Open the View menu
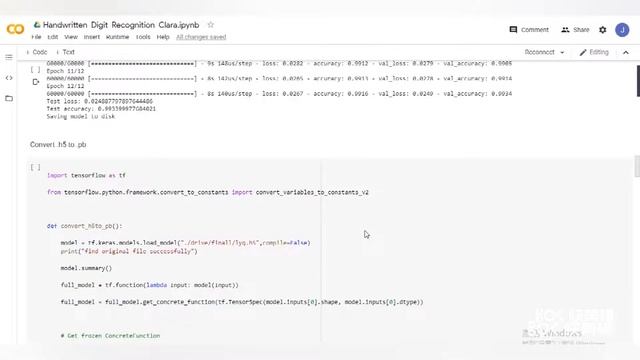The width and height of the screenshot is (640, 360). [x=71, y=37]
